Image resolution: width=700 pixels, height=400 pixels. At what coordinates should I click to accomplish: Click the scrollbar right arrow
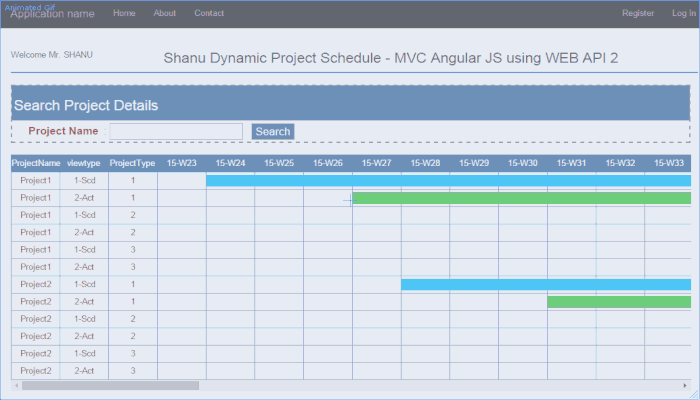coord(686,385)
